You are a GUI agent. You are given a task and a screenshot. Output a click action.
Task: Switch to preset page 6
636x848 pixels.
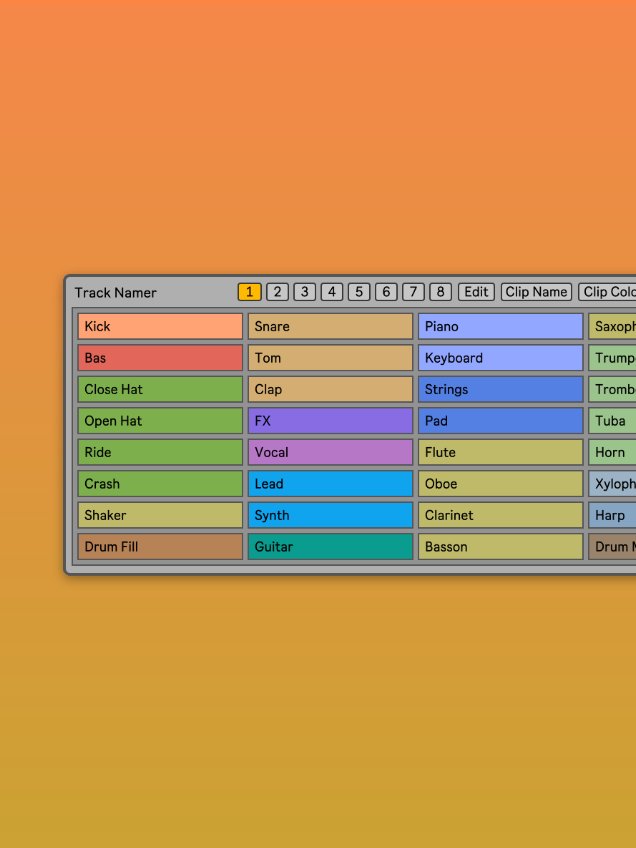click(x=386, y=292)
